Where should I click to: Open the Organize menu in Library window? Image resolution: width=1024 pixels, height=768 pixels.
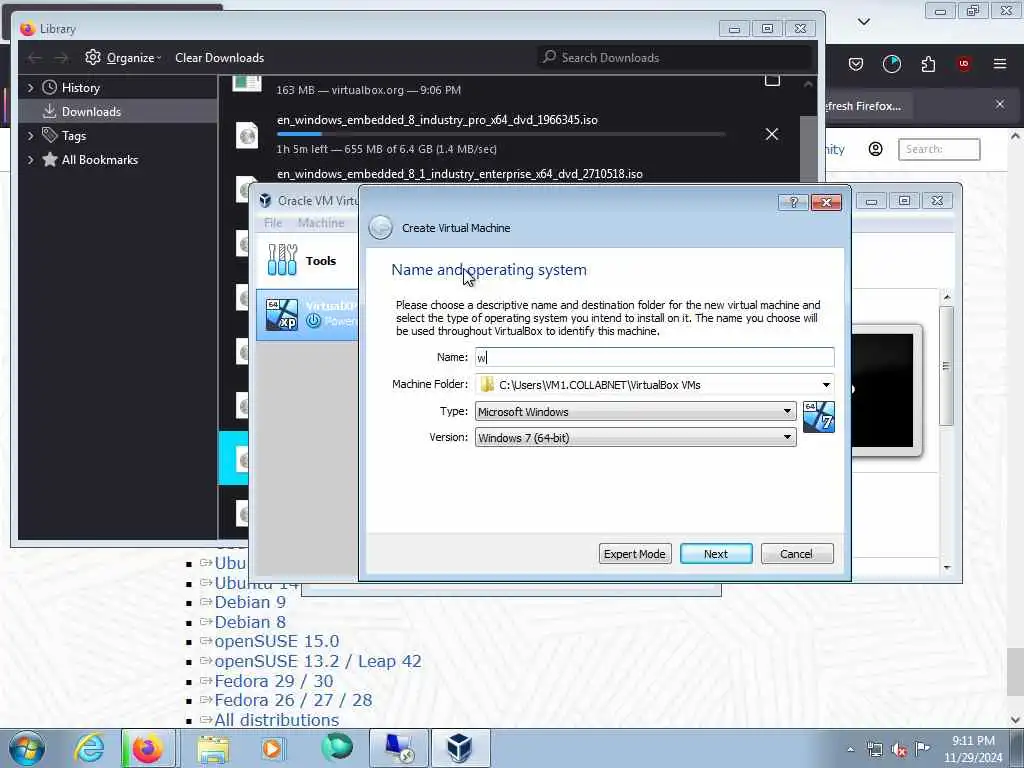(x=123, y=57)
